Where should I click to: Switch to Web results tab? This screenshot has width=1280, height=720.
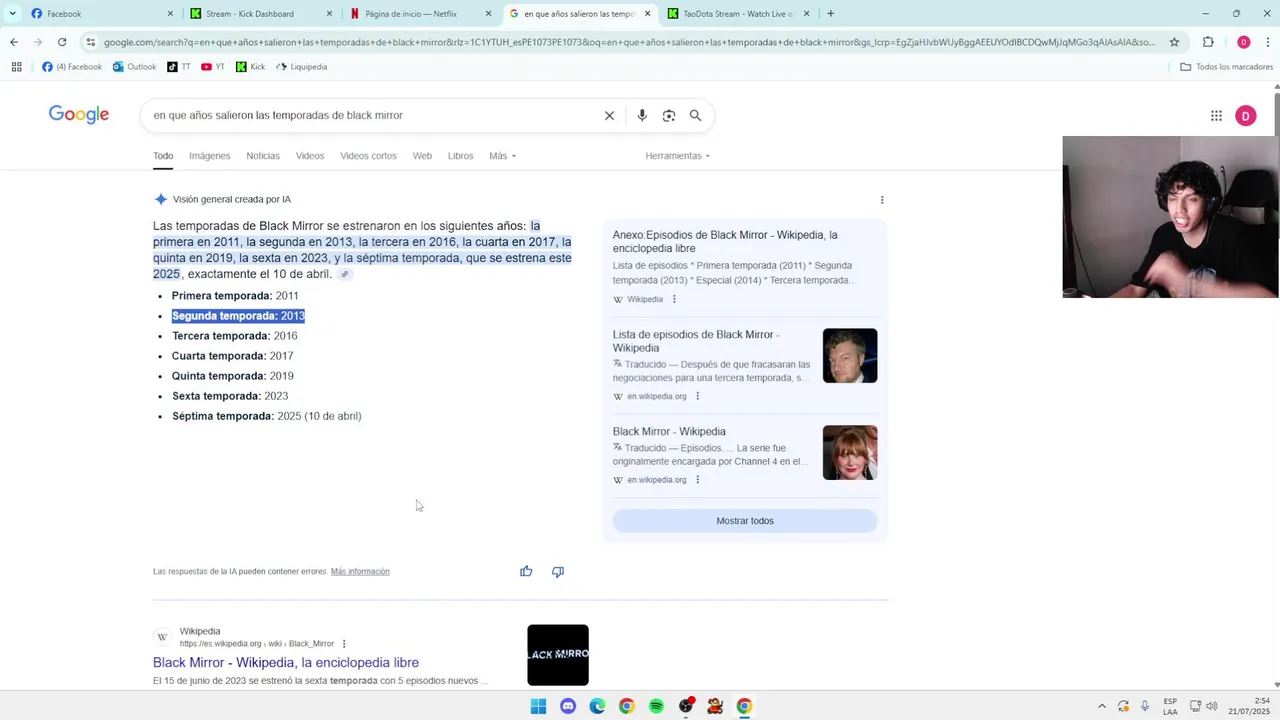click(x=422, y=156)
